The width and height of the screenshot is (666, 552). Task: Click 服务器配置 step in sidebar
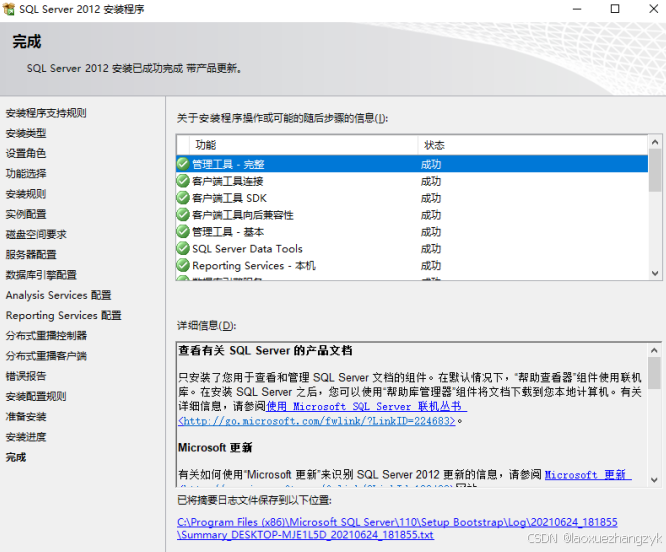coord(31,254)
